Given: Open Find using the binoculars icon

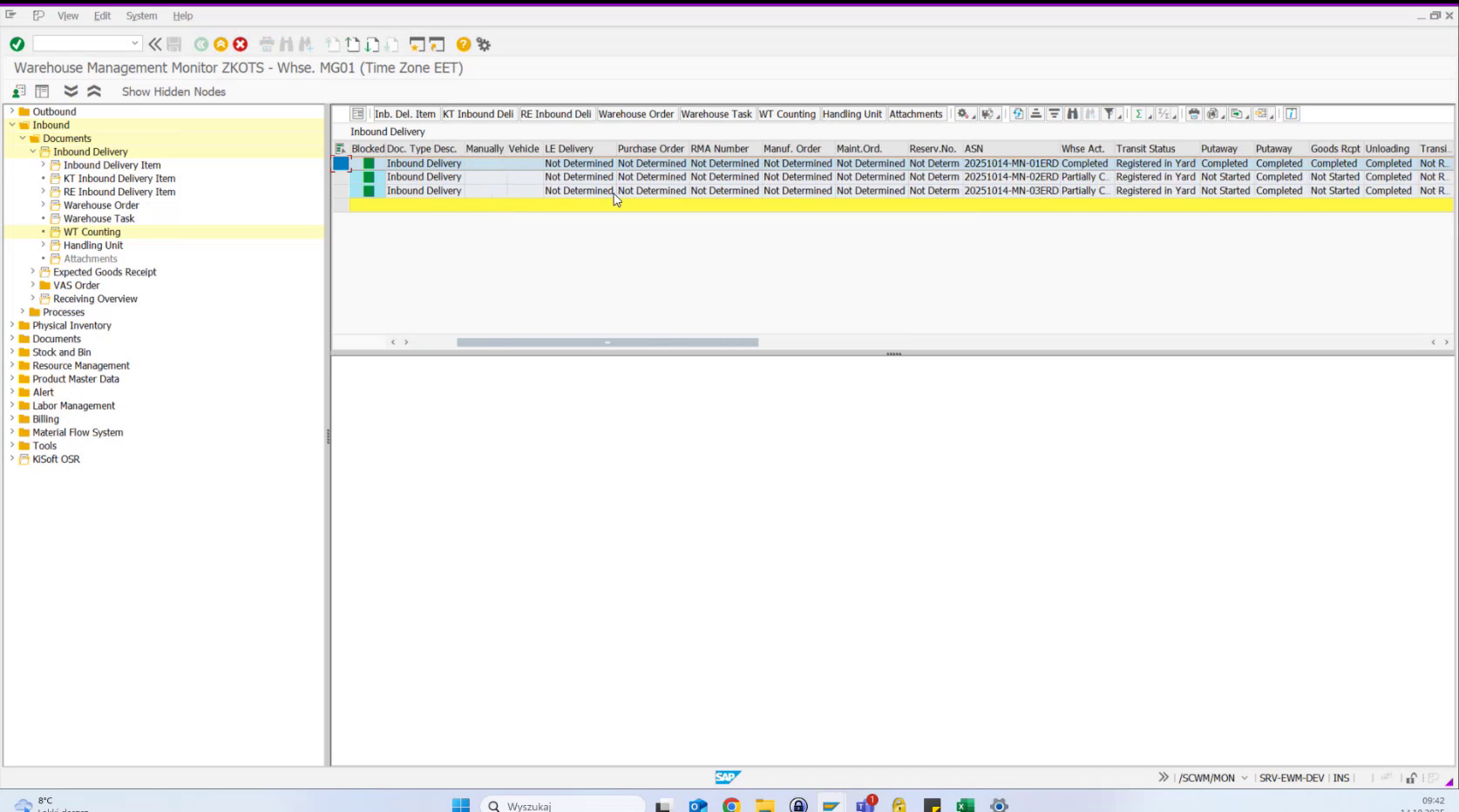Looking at the screenshot, I should click(x=1073, y=113).
